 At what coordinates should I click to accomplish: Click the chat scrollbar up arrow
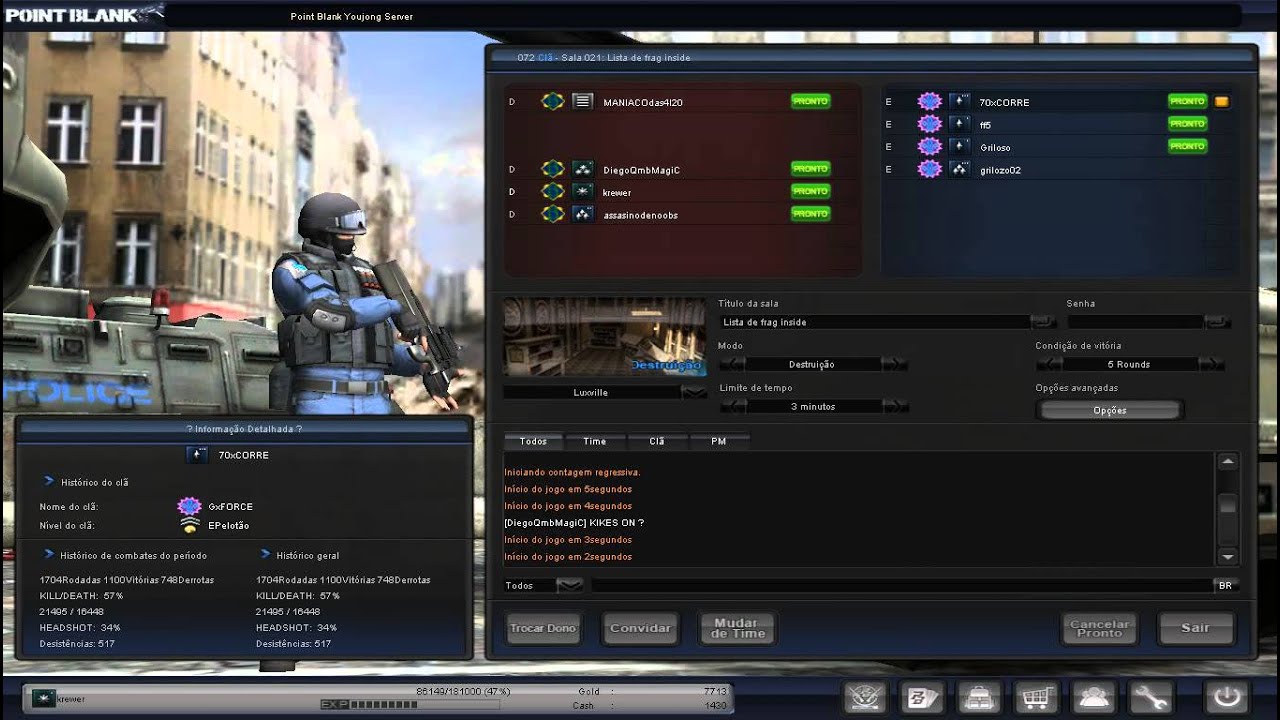(1227, 461)
